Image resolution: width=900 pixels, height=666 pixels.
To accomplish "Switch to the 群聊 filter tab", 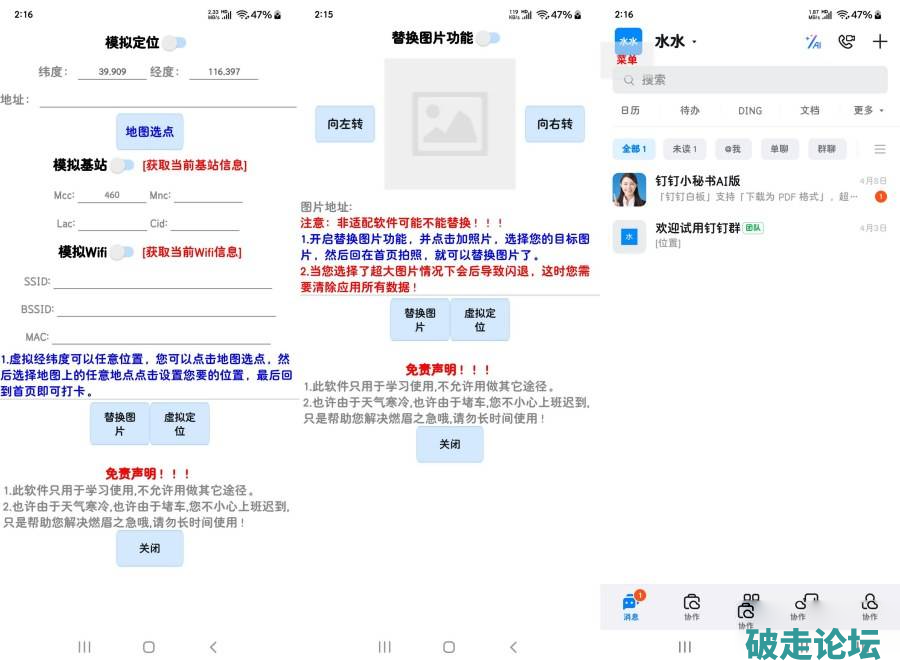I will (826, 149).
